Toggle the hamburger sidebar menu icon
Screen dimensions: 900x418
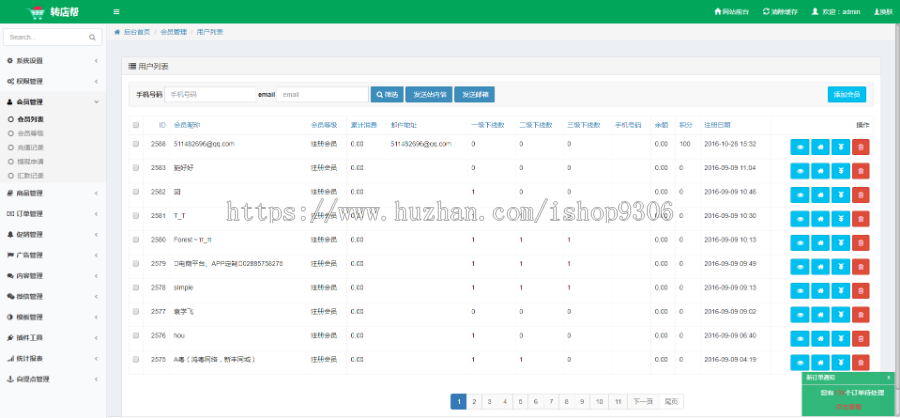point(117,11)
